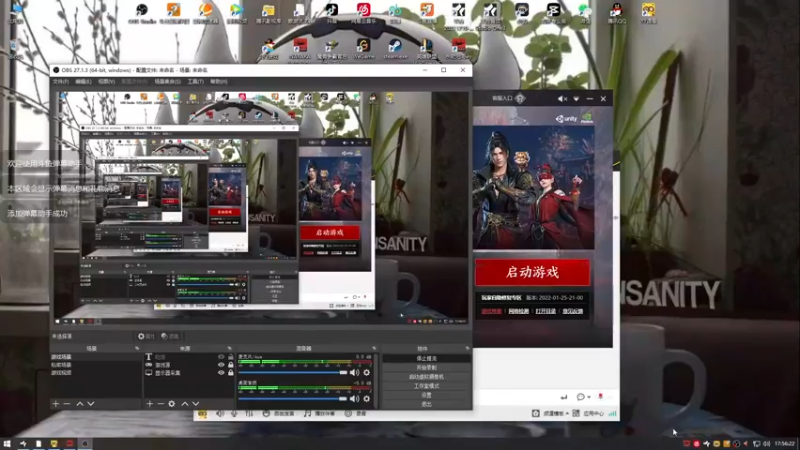This screenshot has height=450, width=800.
Task: Expand the chat bubble dropdown arrow
Action: pos(589,397)
